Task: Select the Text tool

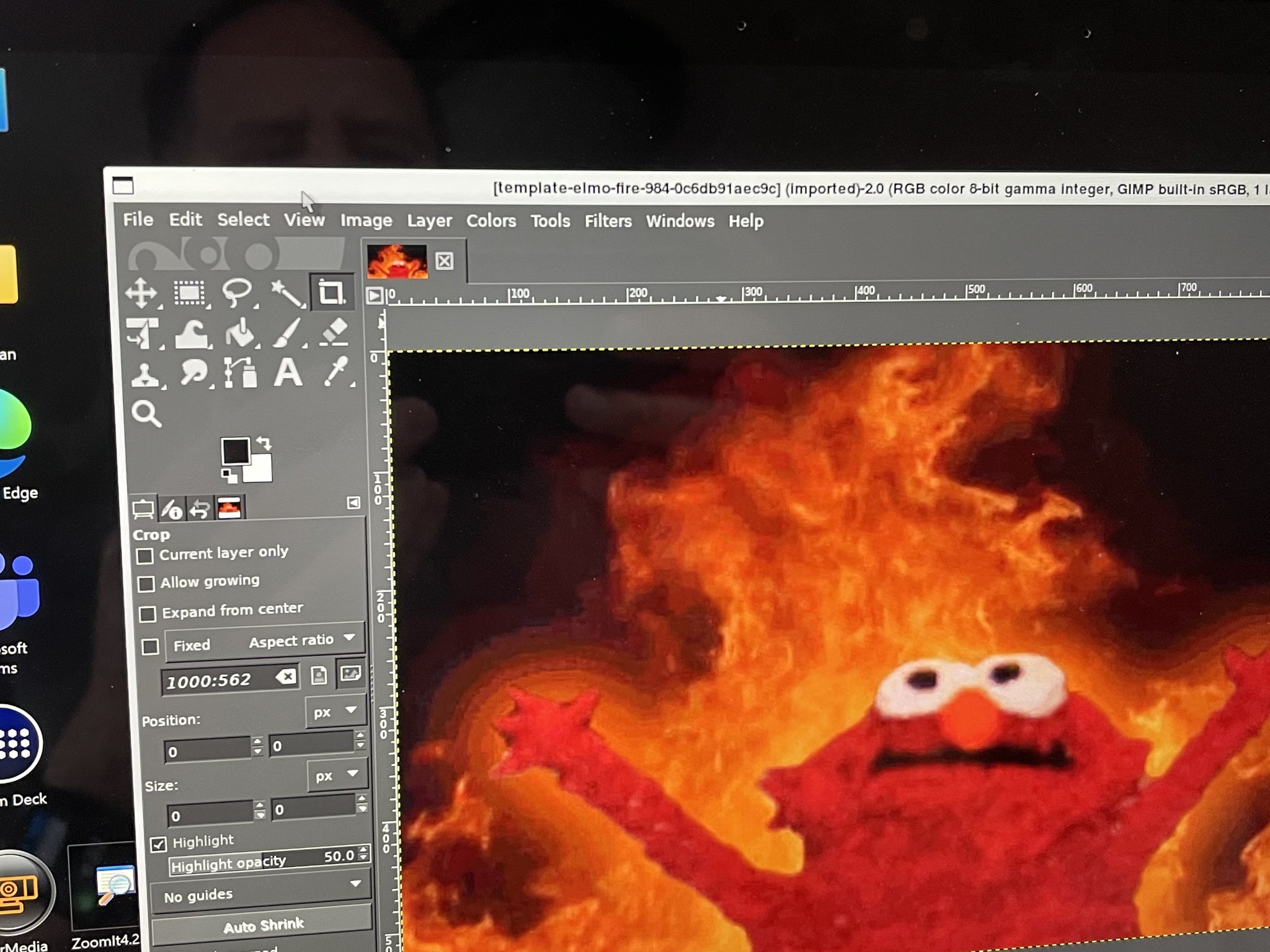Action: tap(288, 373)
